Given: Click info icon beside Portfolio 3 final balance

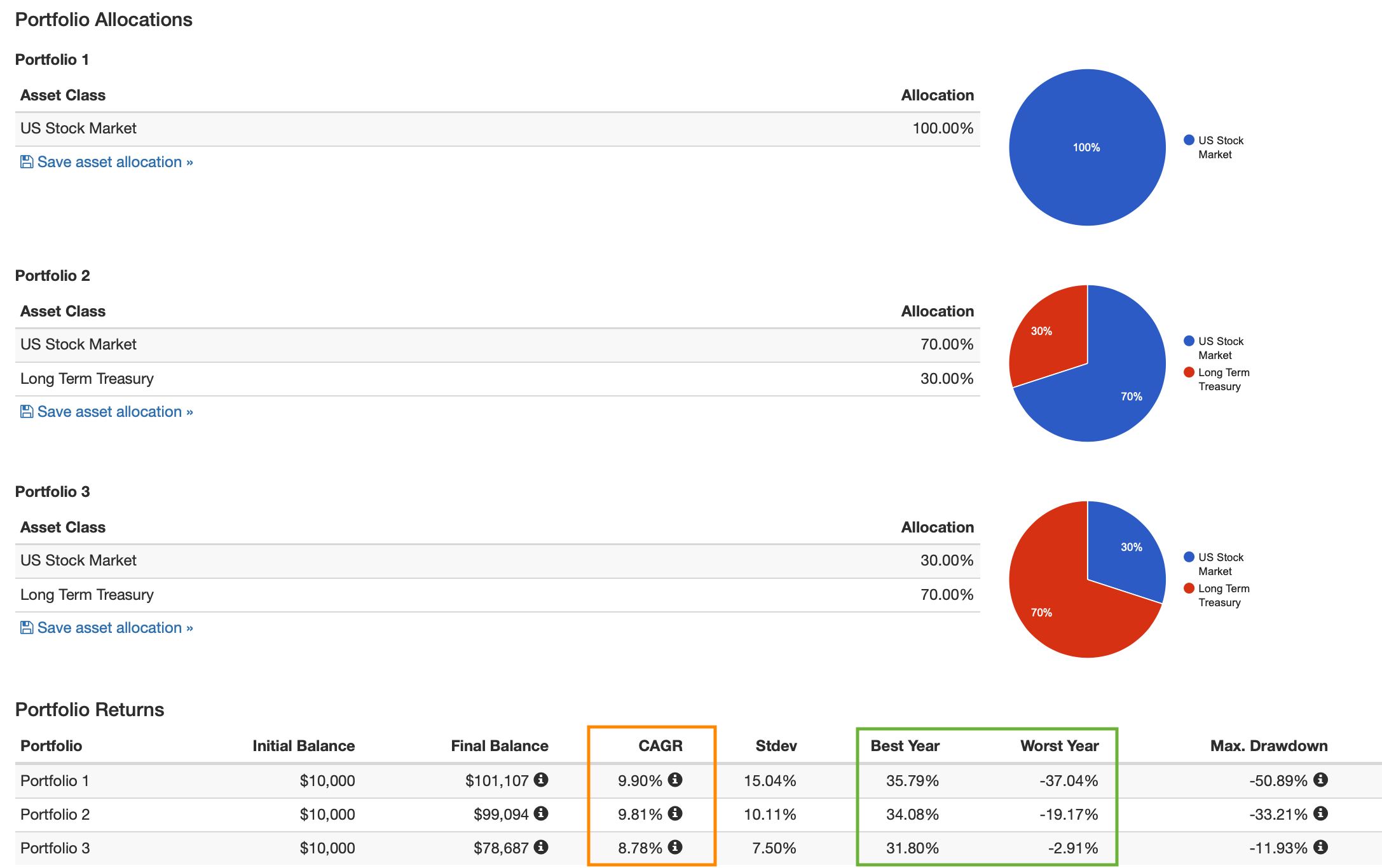Looking at the screenshot, I should tap(541, 847).
